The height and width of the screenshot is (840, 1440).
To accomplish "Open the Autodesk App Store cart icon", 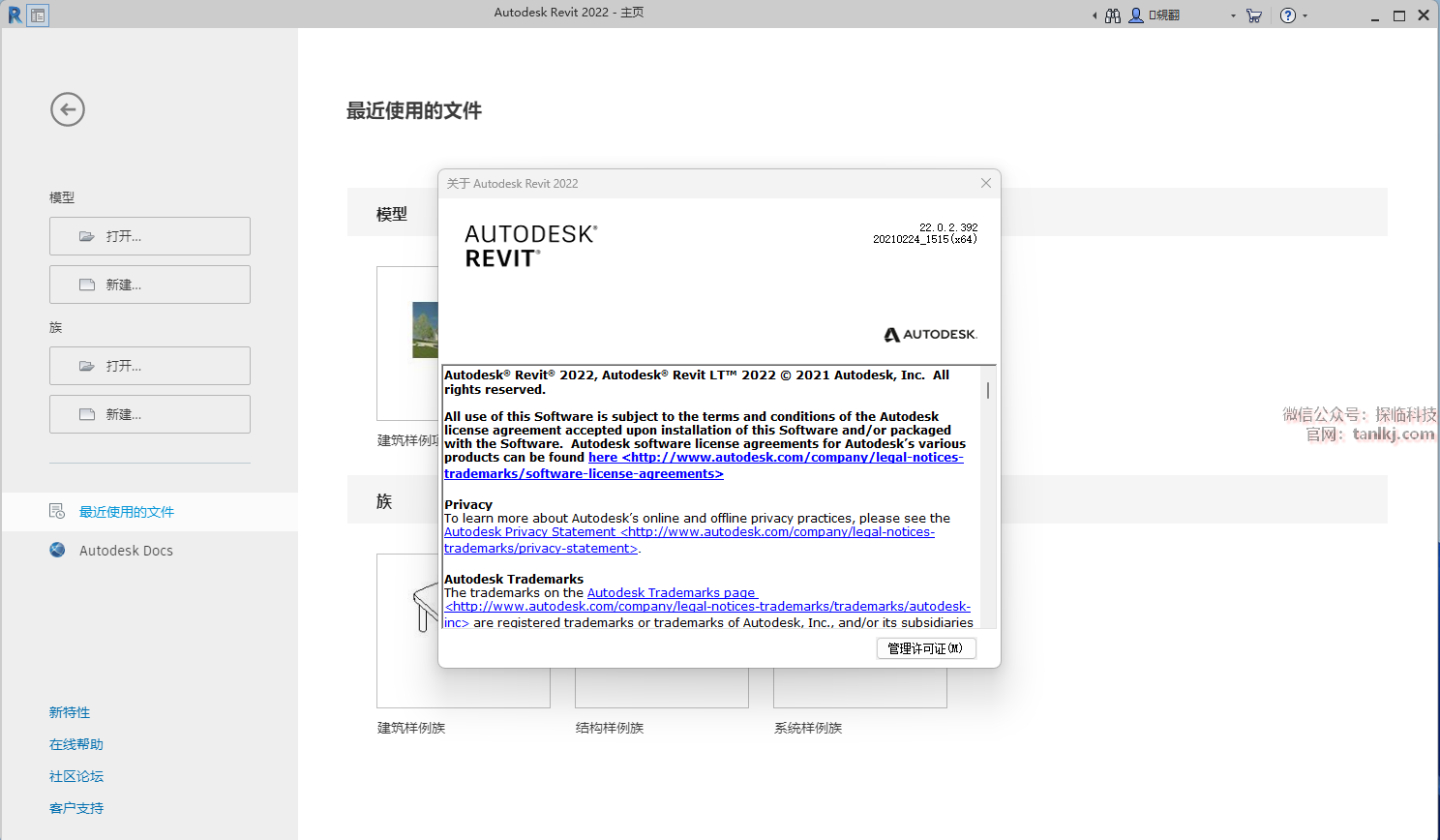I will (x=1254, y=15).
